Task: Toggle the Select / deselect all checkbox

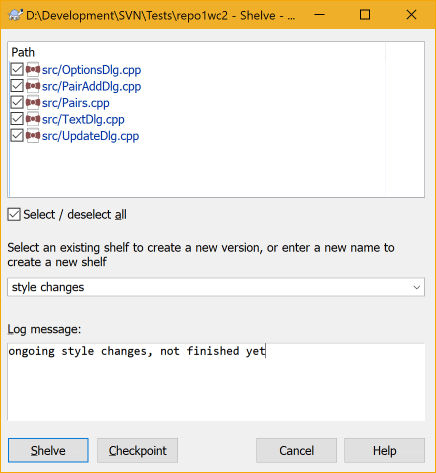Action: click(14, 215)
